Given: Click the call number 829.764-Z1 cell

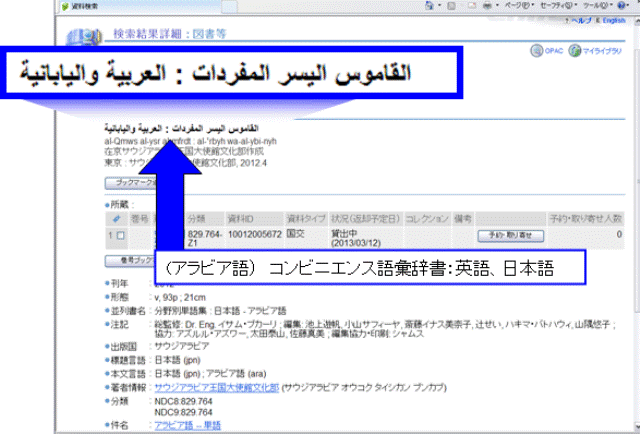Looking at the screenshot, I should coord(204,238).
